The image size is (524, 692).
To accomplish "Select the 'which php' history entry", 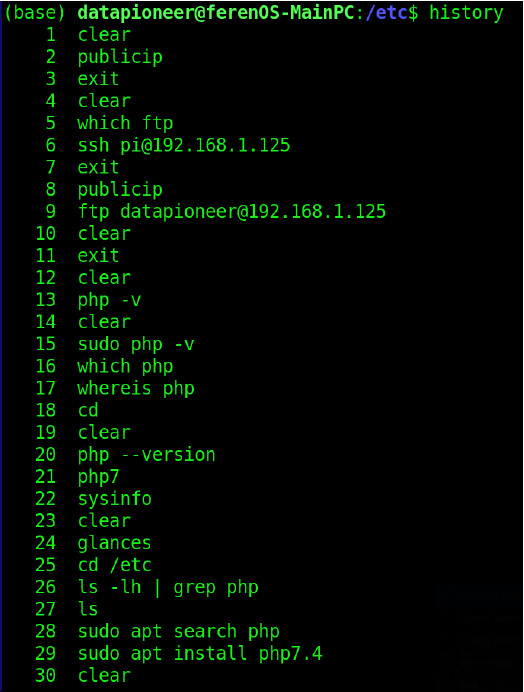I will 125,366.
